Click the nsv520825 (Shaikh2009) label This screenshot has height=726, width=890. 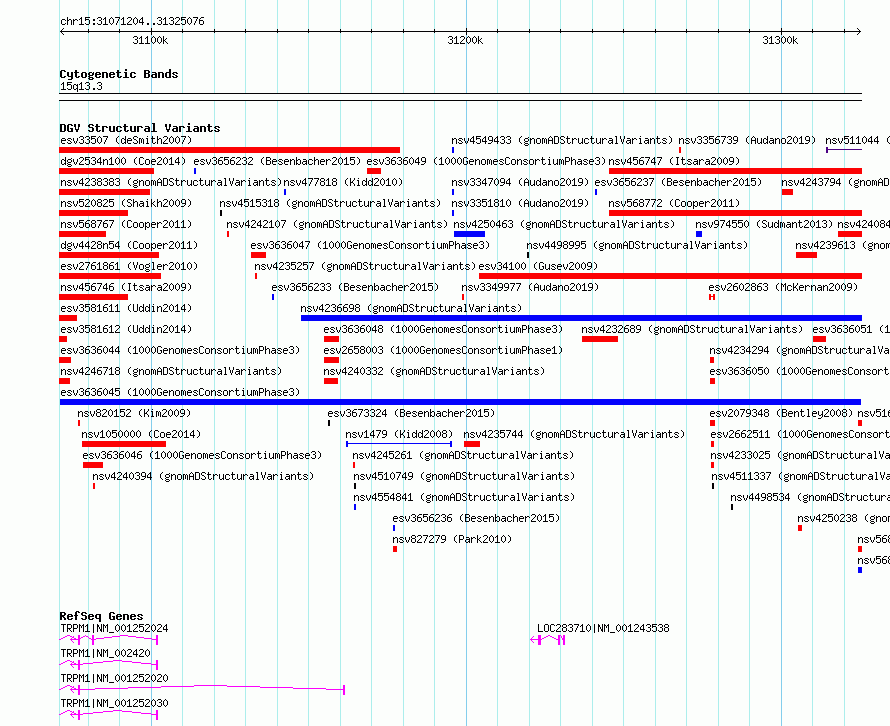[x=126, y=203]
